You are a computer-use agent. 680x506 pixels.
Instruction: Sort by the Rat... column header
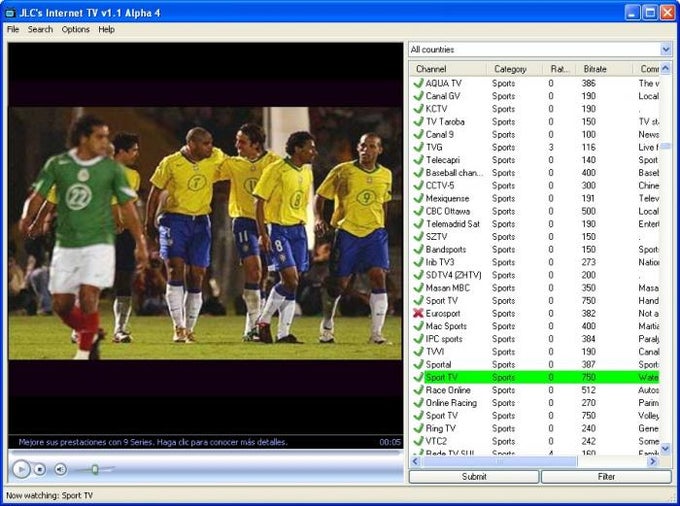point(559,69)
